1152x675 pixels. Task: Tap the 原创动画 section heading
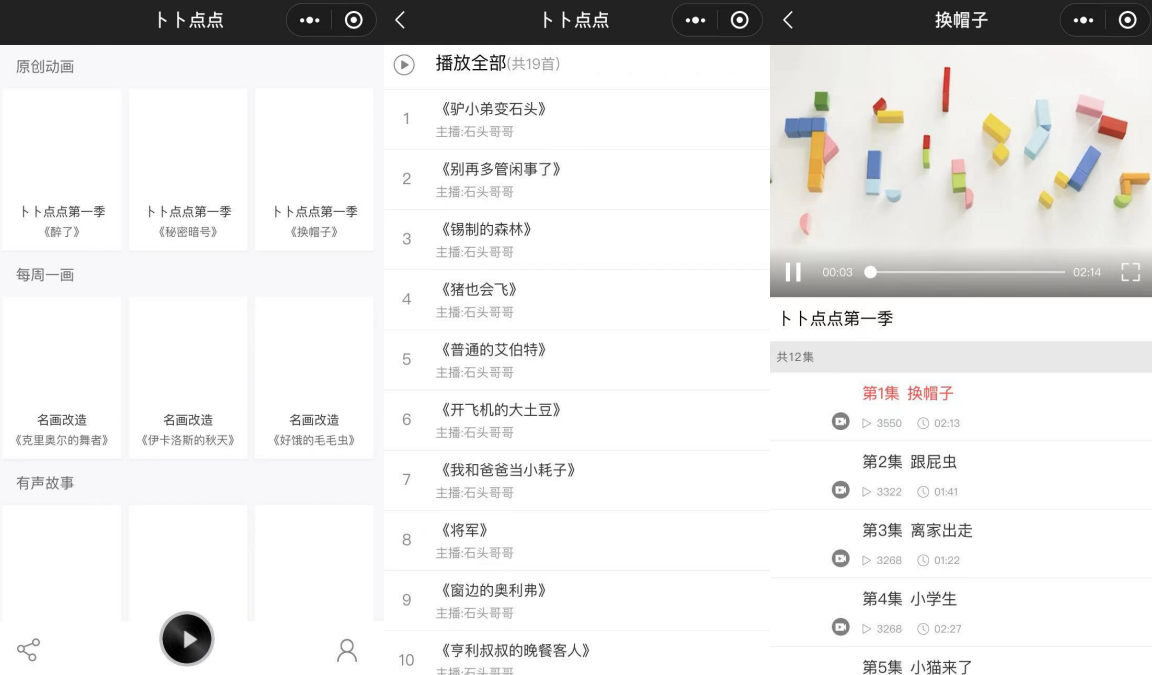45,67
